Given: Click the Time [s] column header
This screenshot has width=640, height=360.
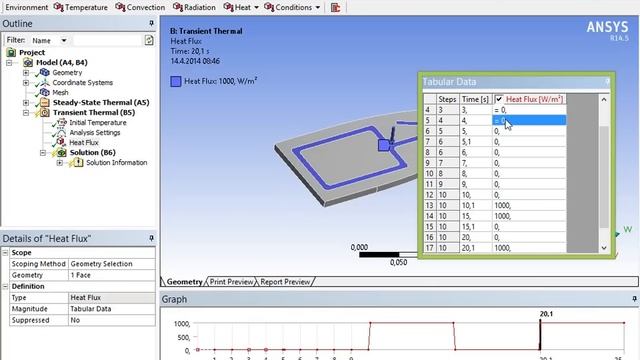Looking at the screenshot, I should [x=476, y=99].
